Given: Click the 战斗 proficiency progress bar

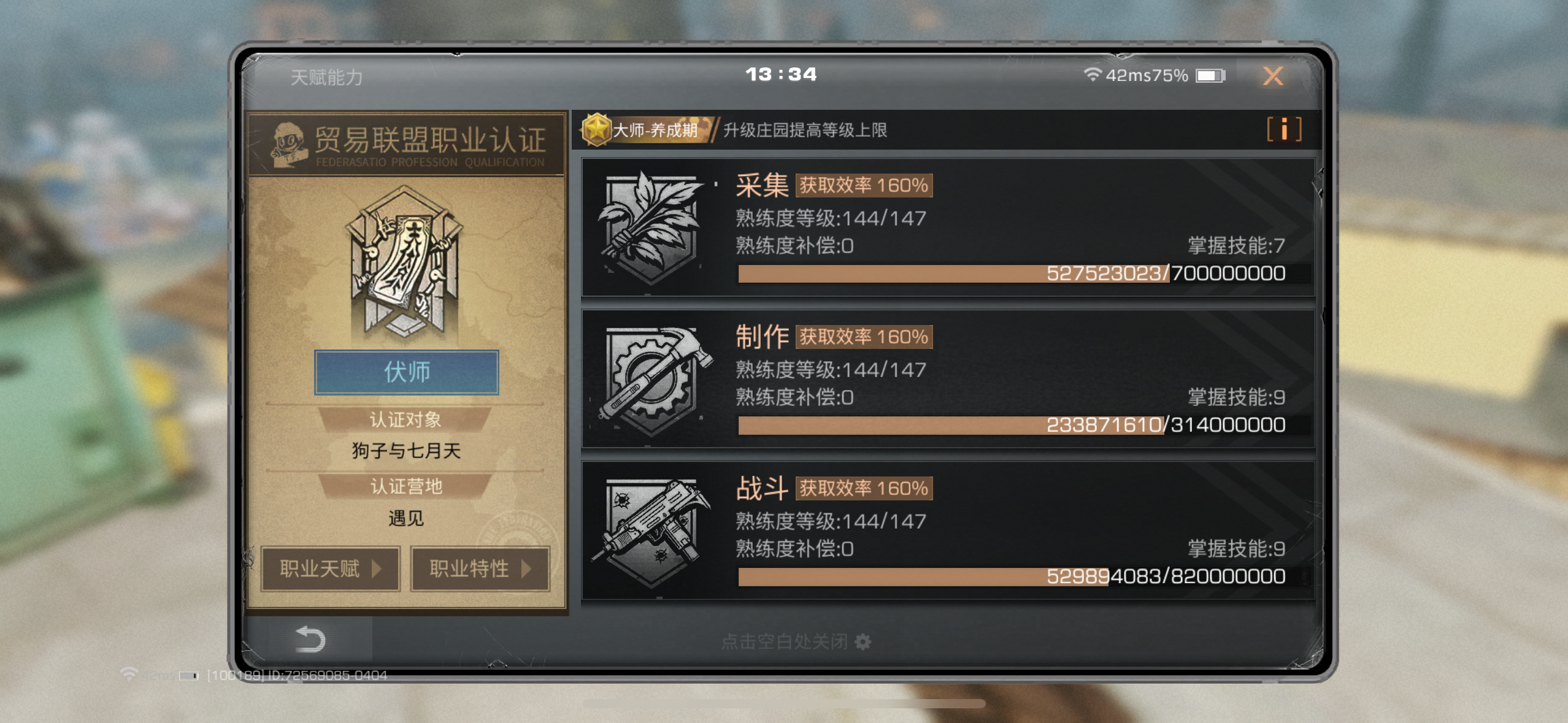Looking at the screenshot, I should pyautogui.click(x=1024, y=576).
